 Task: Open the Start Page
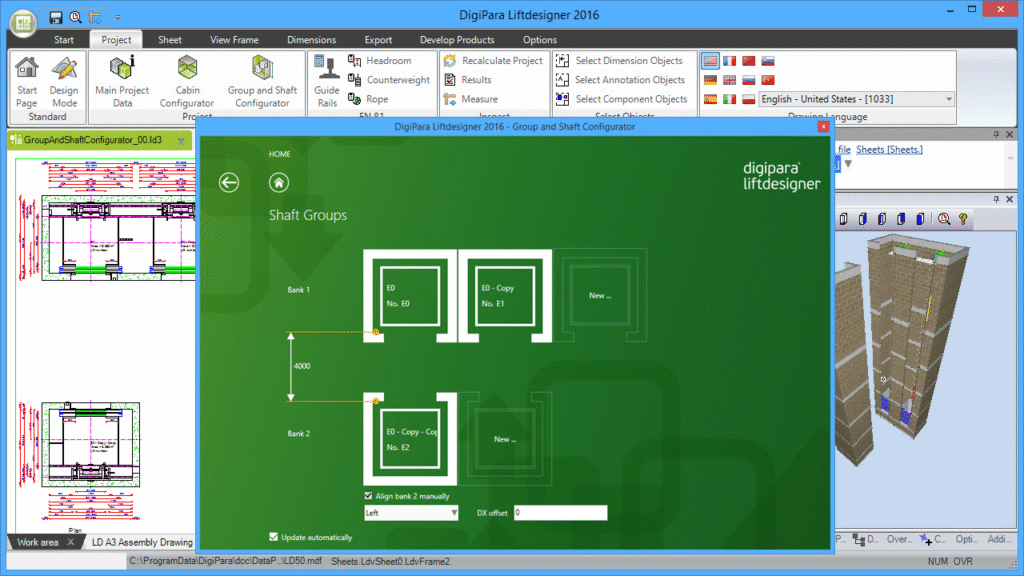27,82
